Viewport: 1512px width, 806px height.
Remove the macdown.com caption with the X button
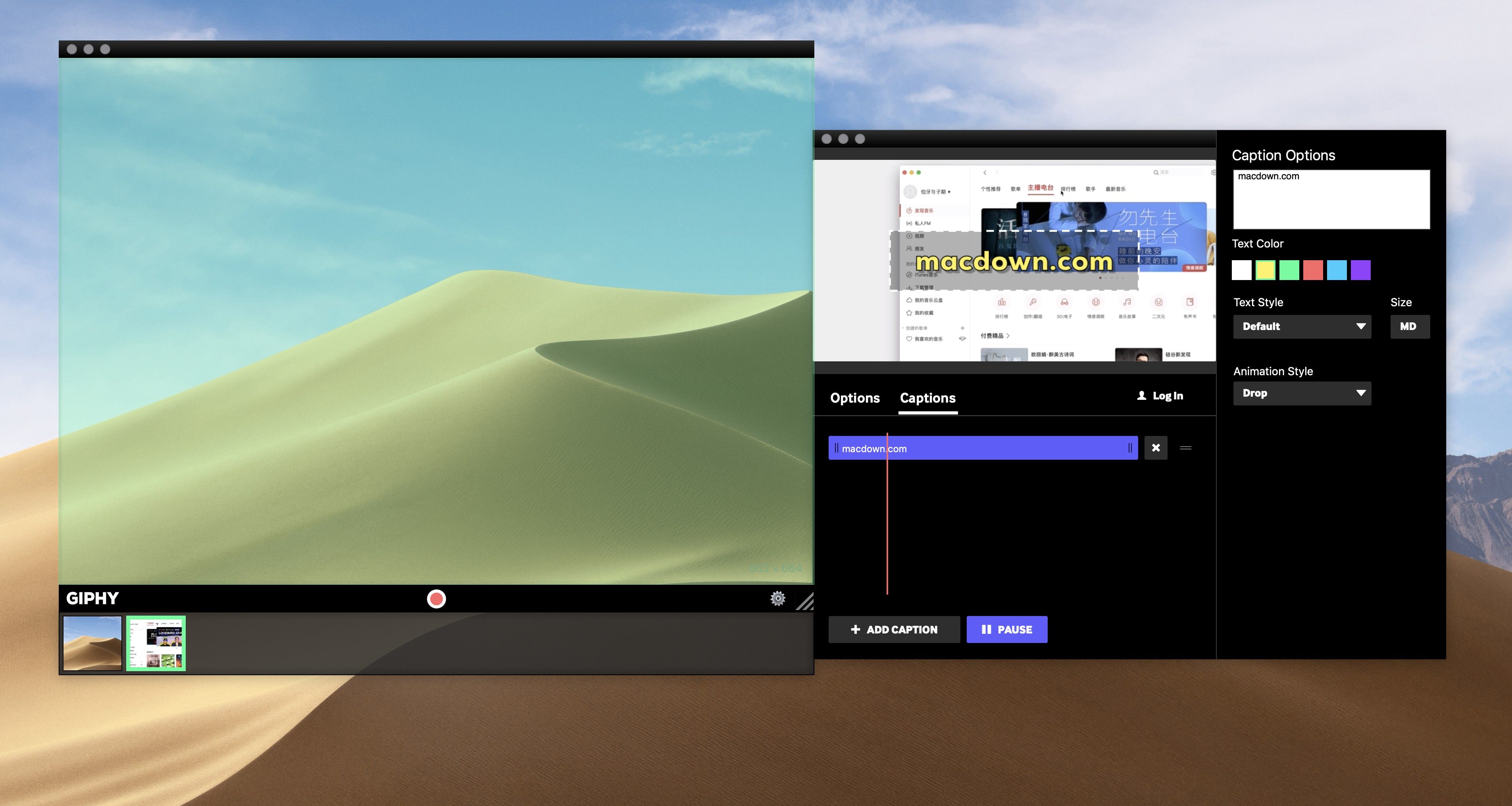point(1156,447)
